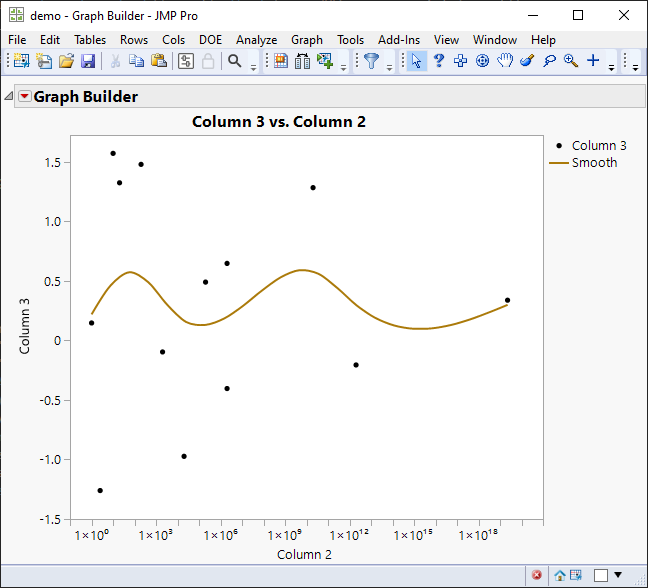Click the Cut scissors icon

[x=115, y=61]
